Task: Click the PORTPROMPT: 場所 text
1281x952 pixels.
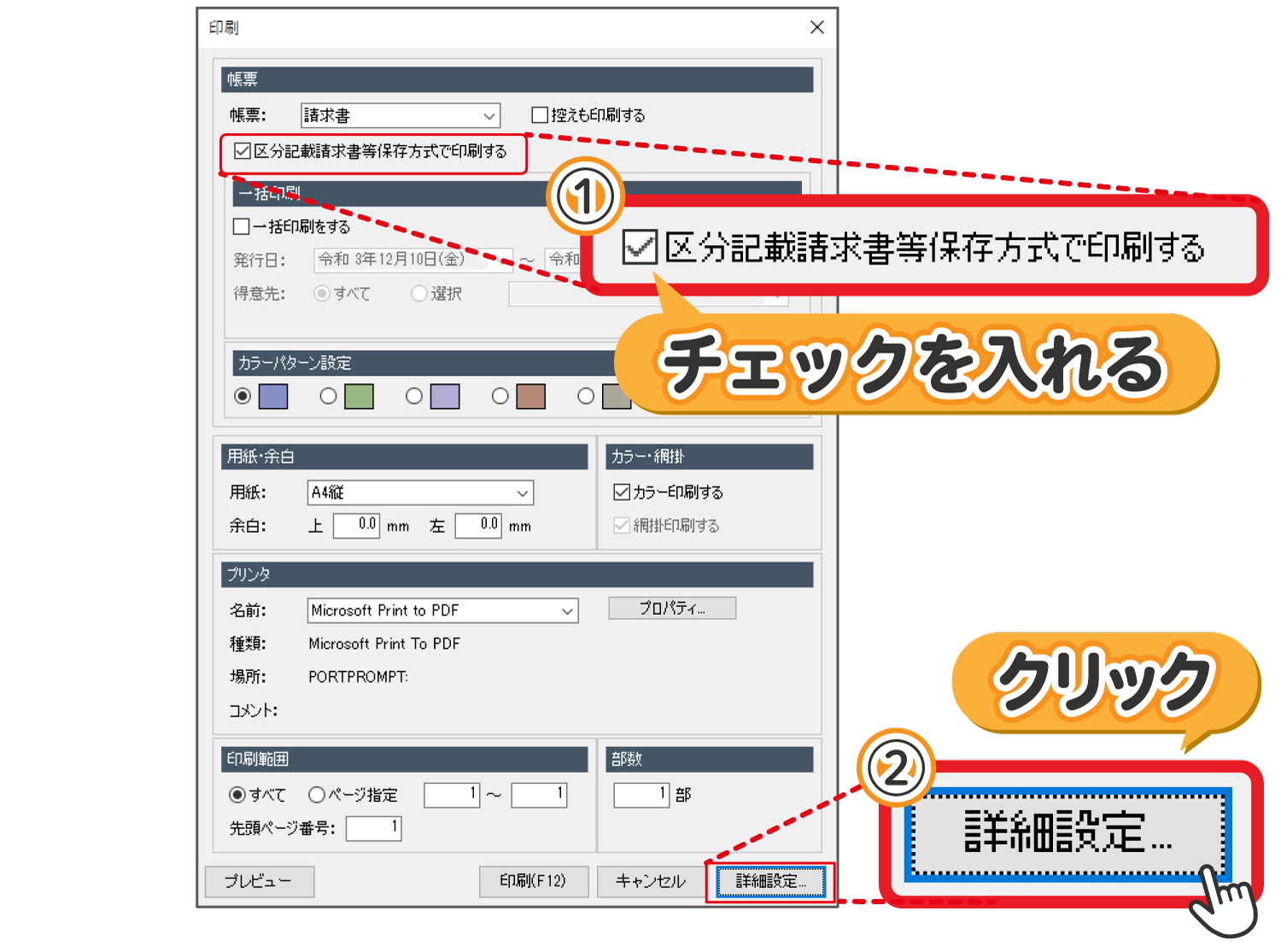Action: click(x=359, y=677)
